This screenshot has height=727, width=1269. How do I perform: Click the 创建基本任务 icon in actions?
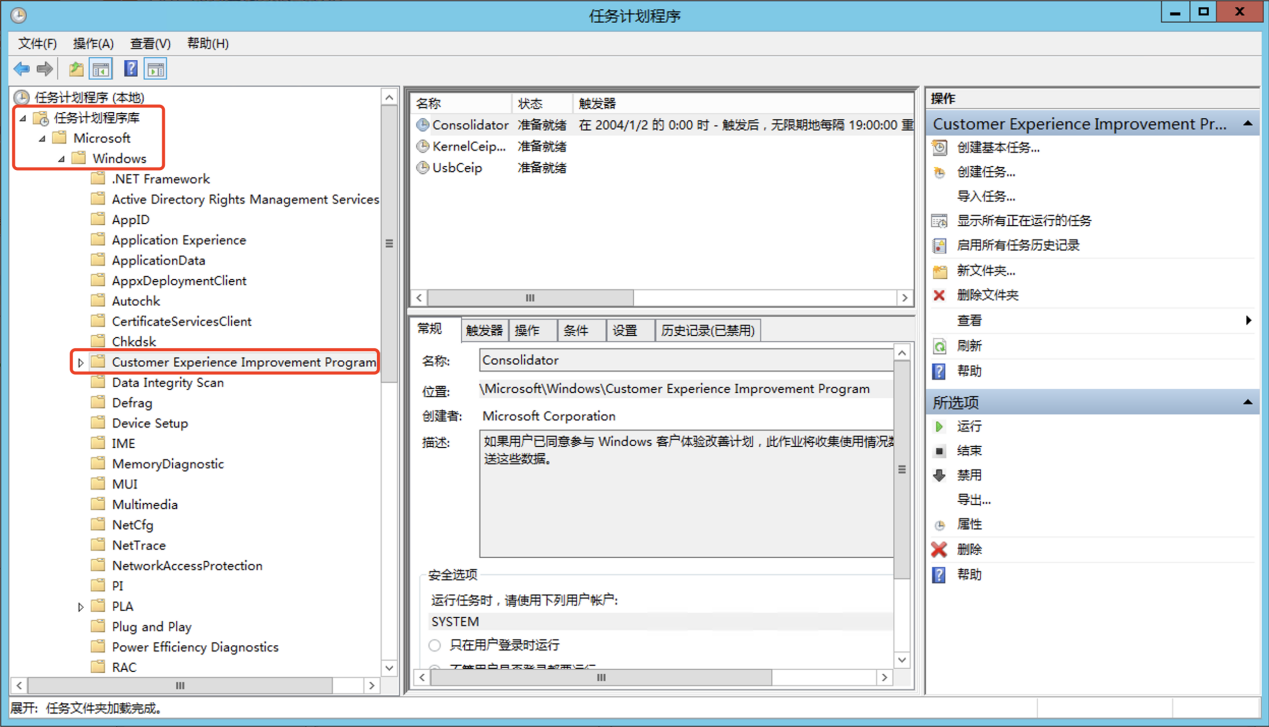coord(939,147)
